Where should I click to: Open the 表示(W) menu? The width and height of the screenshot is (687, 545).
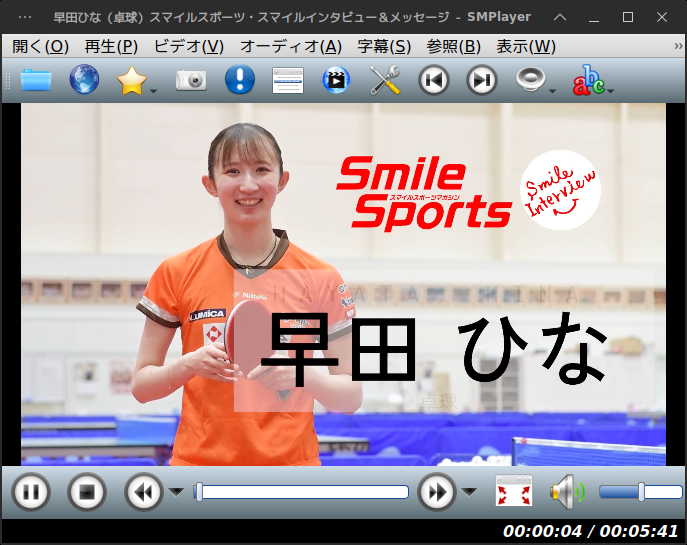pos(526,46)
